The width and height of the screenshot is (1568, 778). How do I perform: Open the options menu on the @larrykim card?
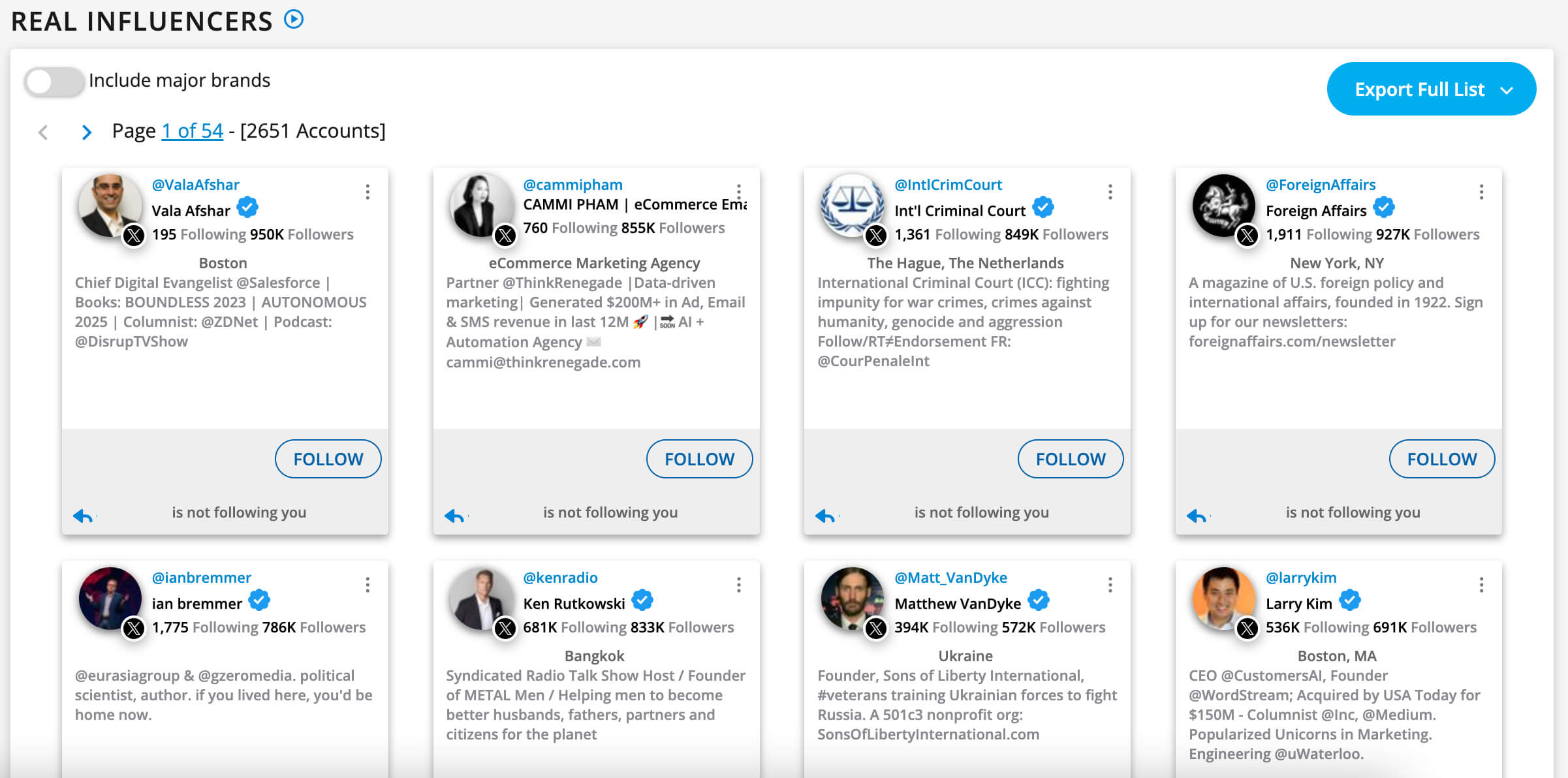(x=1481, y=583)
